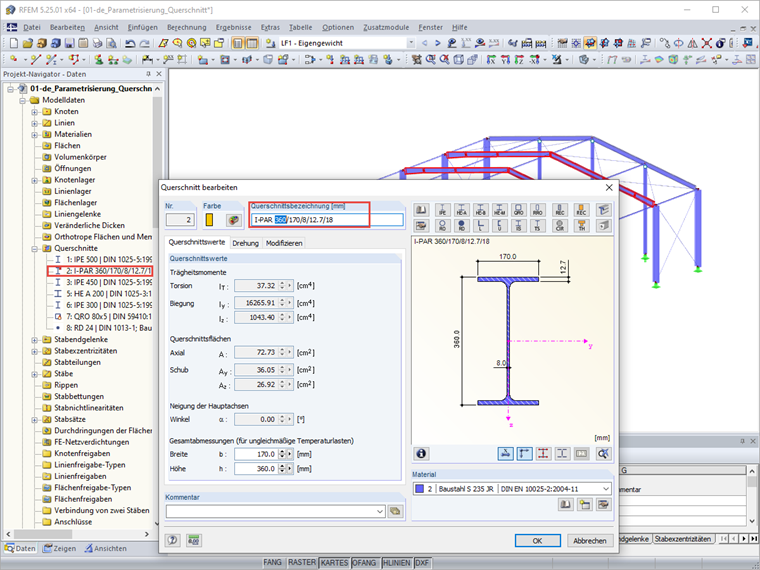This screenshot has width=760, height=570.
Task: Click the Höhe h value field
Action: tap(256, 469)
